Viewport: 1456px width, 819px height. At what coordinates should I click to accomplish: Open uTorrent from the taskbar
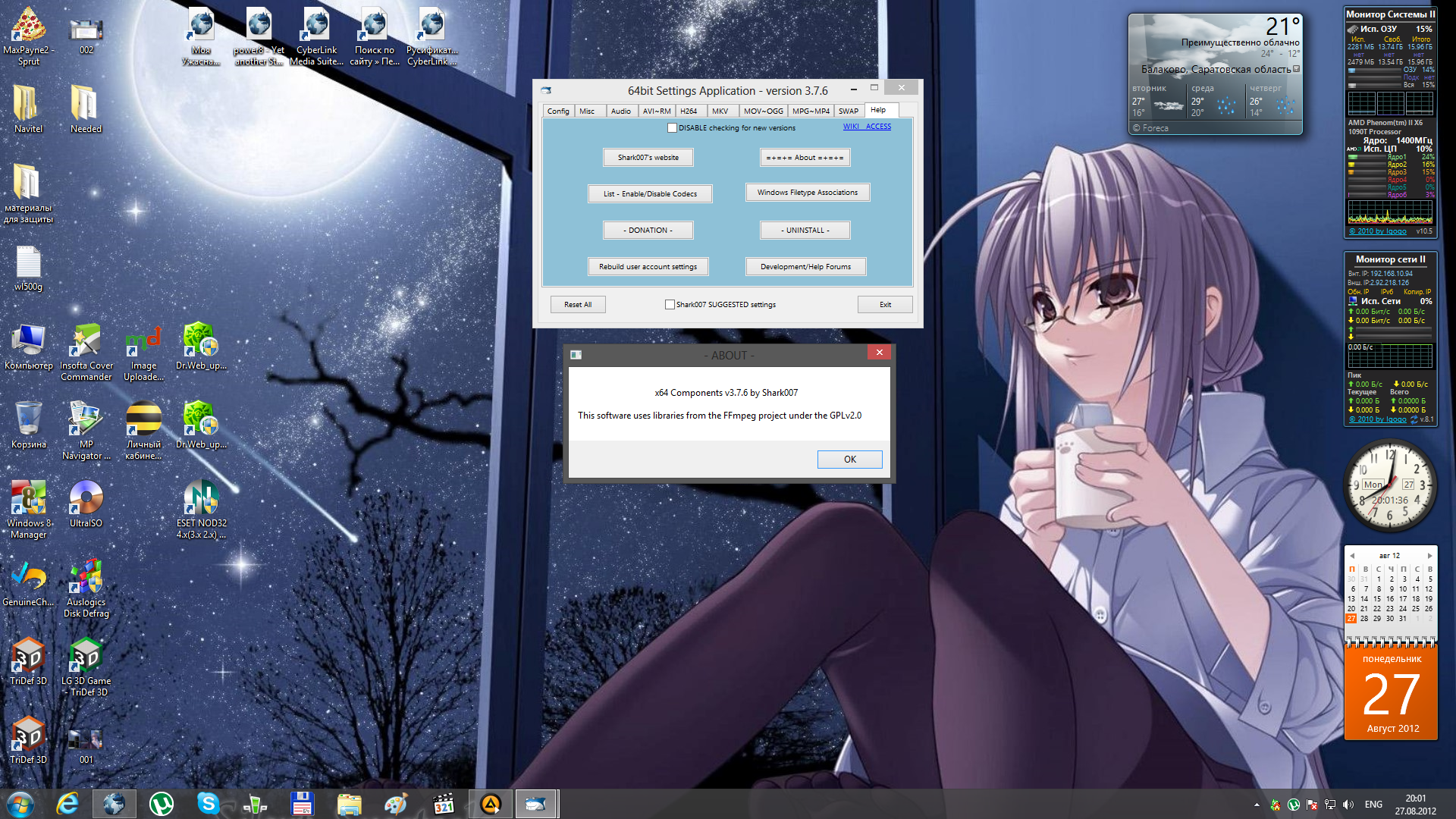(162, 804)
